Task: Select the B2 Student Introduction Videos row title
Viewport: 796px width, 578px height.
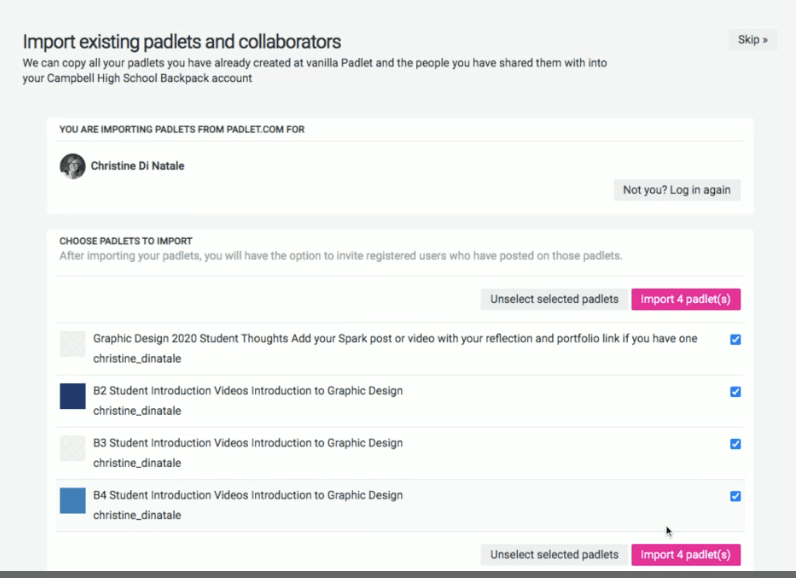Action: click(248, 391)
